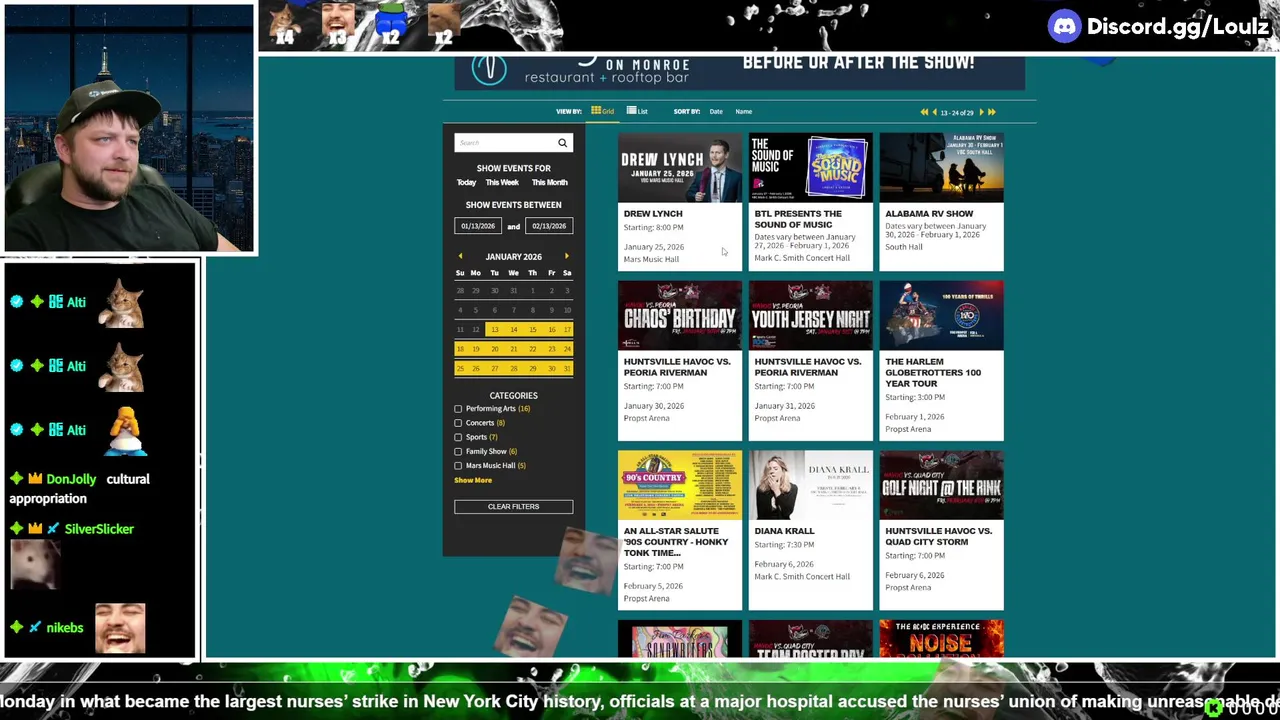Expand categories with Show More

pyautogui.click(x=473, y=481)
